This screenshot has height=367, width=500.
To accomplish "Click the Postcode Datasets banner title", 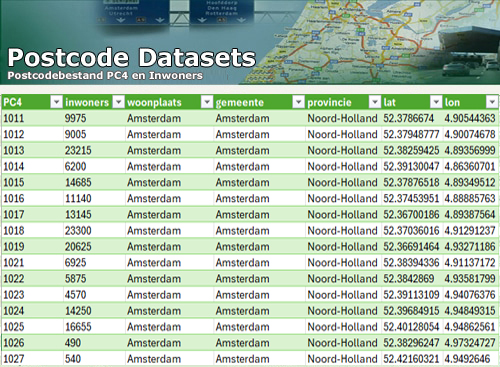I will click(132, 57).
